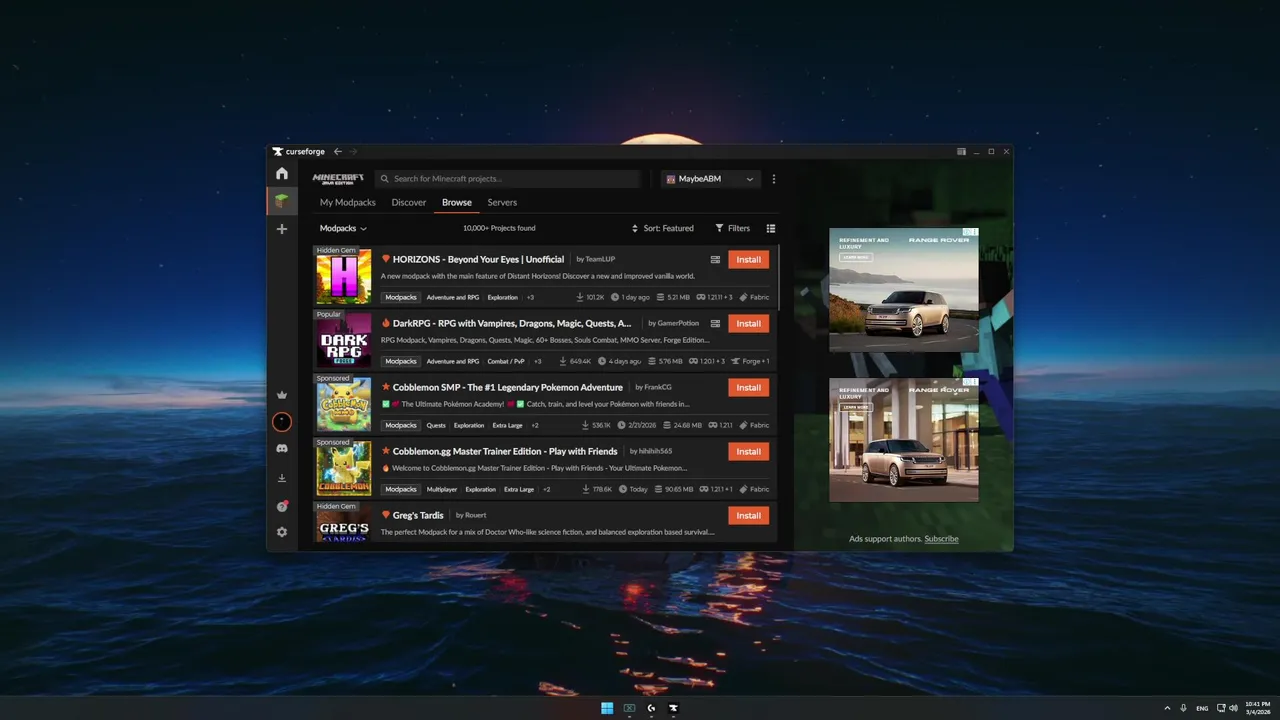1280x720 pixels.
Task: Install Cobblemon SMP modpack
Action: click(749, 387)
